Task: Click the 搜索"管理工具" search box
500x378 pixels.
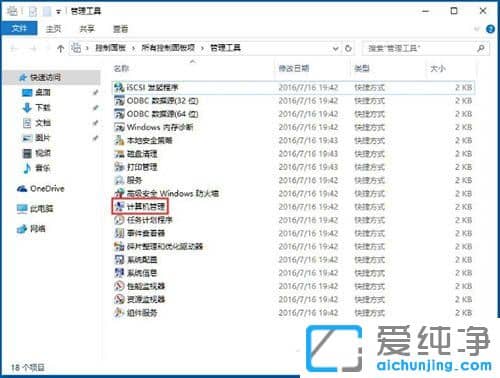Action: tap(425, 49)
